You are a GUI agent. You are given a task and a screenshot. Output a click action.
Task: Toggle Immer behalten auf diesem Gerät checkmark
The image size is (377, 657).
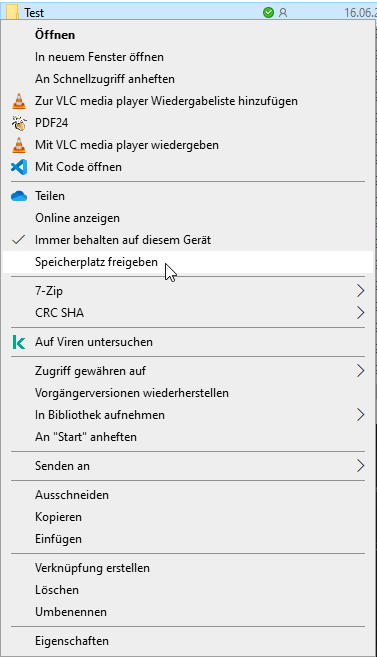[18, 240]
